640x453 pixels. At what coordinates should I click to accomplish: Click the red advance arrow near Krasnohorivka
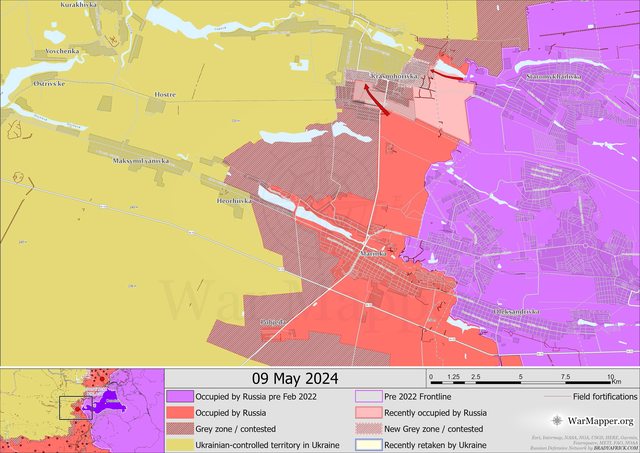[376, 100]
